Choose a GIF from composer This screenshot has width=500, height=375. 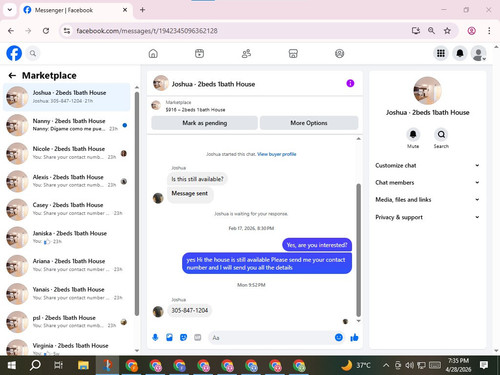click(198, 338)
